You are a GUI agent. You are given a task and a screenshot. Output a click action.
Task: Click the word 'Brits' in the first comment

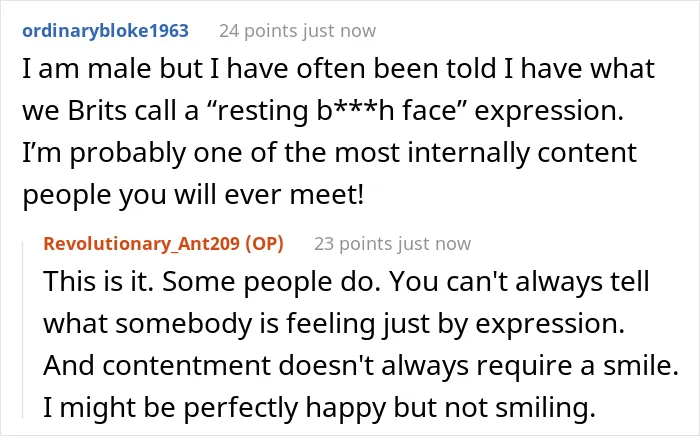pyautogui.click(x=97, y=110)
